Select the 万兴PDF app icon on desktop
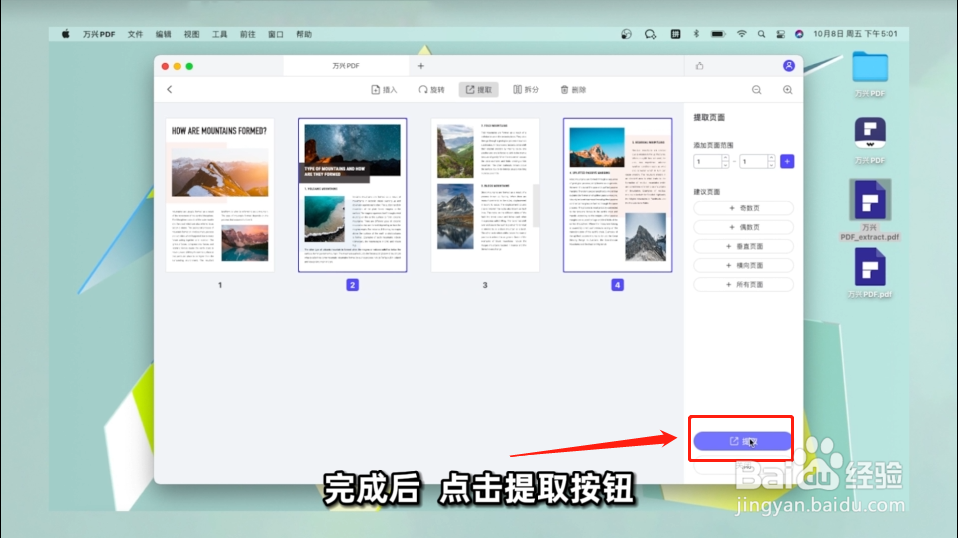The image size is (958, 538). click(x=870, y=140)
